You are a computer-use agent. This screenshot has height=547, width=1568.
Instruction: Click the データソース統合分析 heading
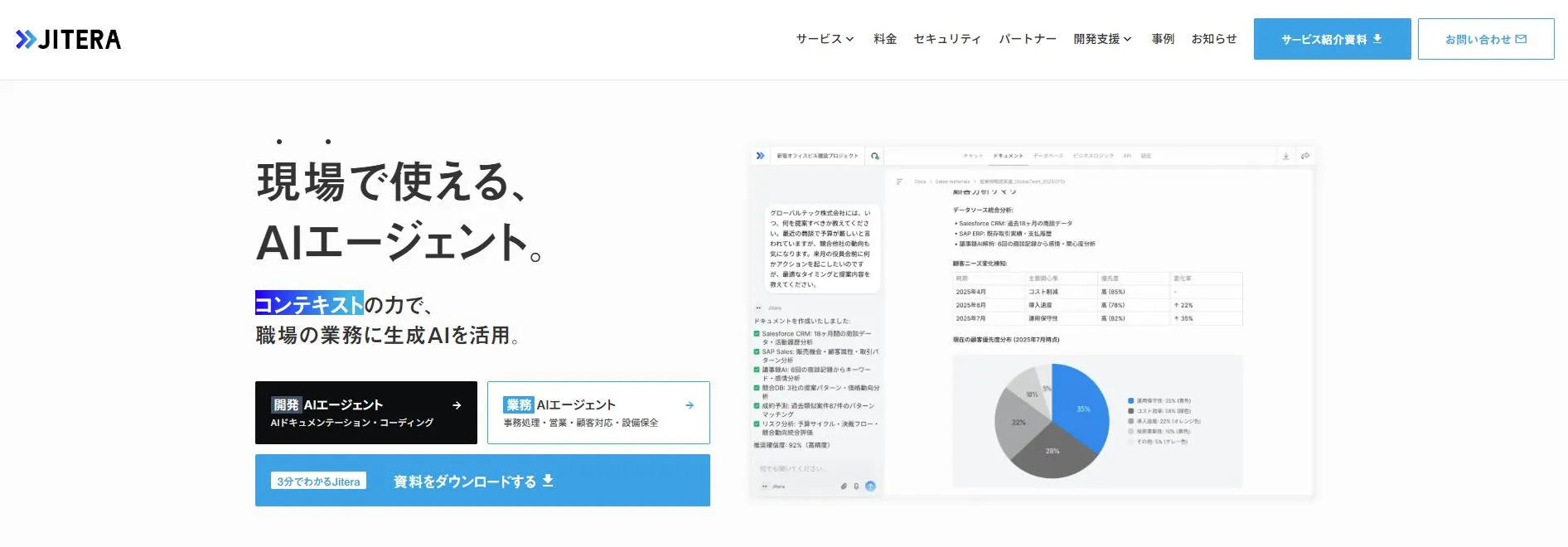pyautogui.click(x=983, y=211)
